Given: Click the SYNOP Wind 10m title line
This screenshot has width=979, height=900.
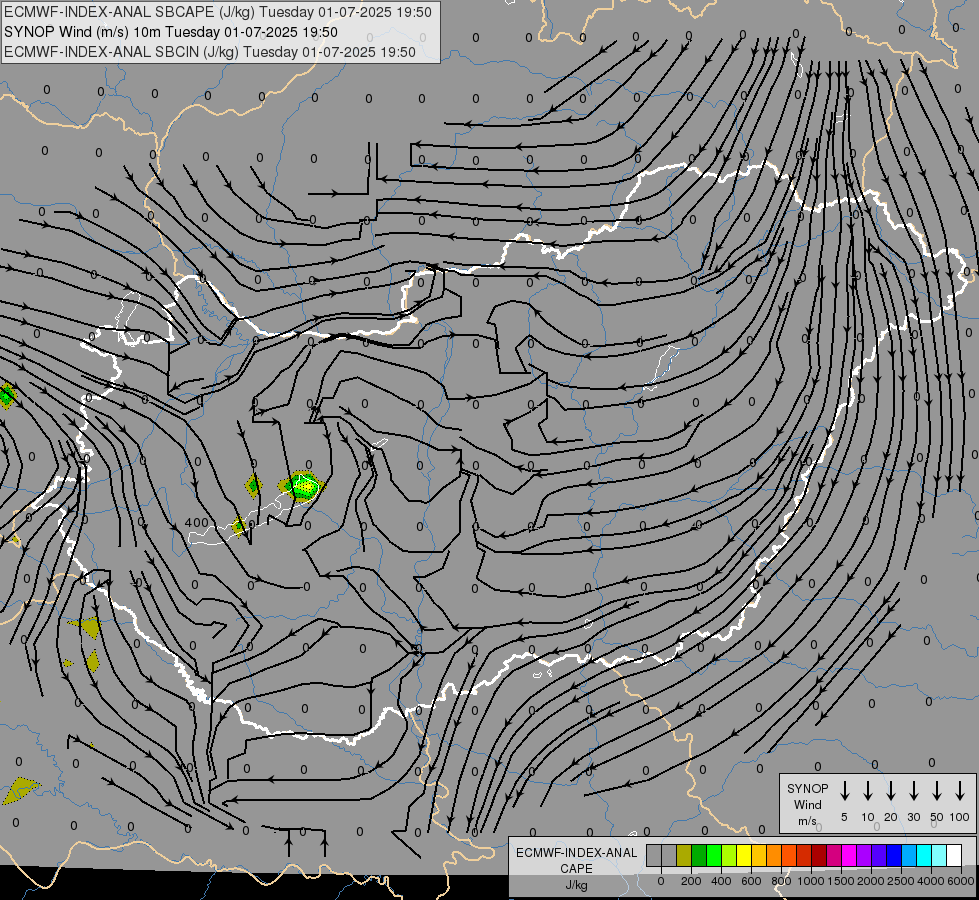Looking at the screenshot, I should (x=170, y=32).
